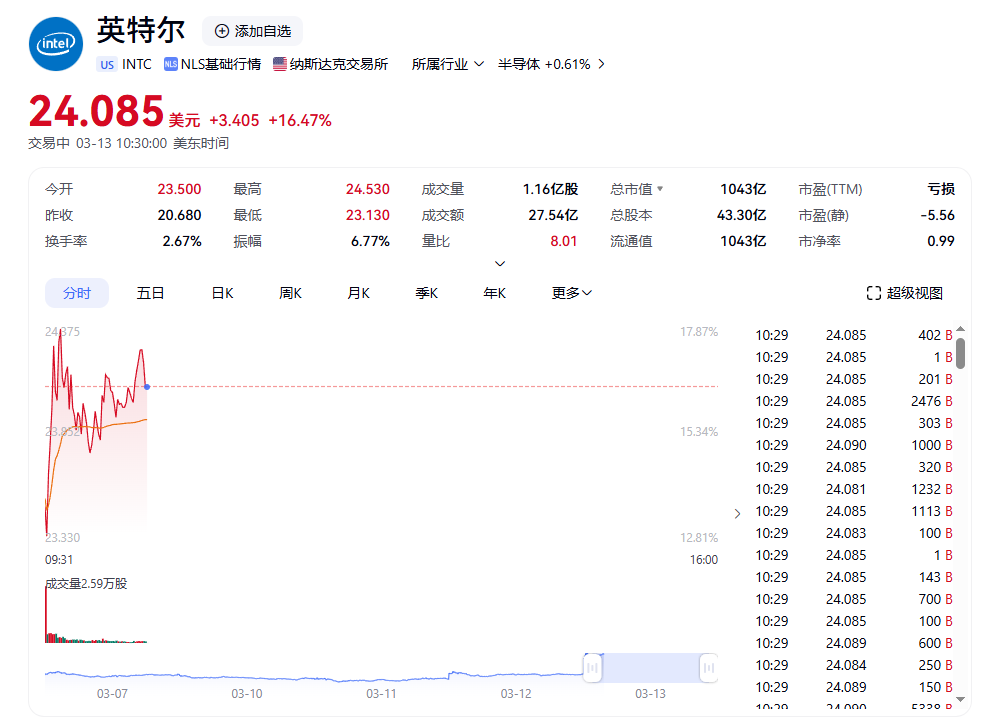Screen dimensions: 985x728
Task: Click the 振幅 value 6.77%
Action: coord(370,241)
